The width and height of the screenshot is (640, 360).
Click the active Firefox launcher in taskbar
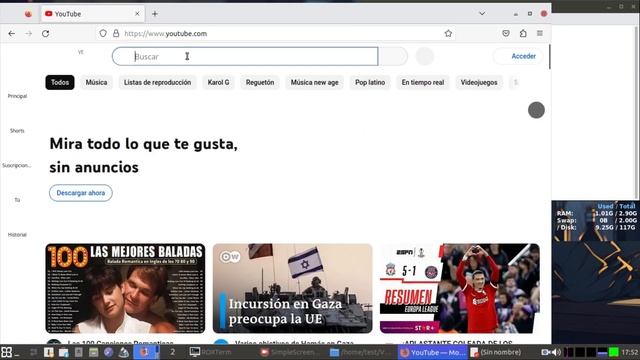(145, 352)
